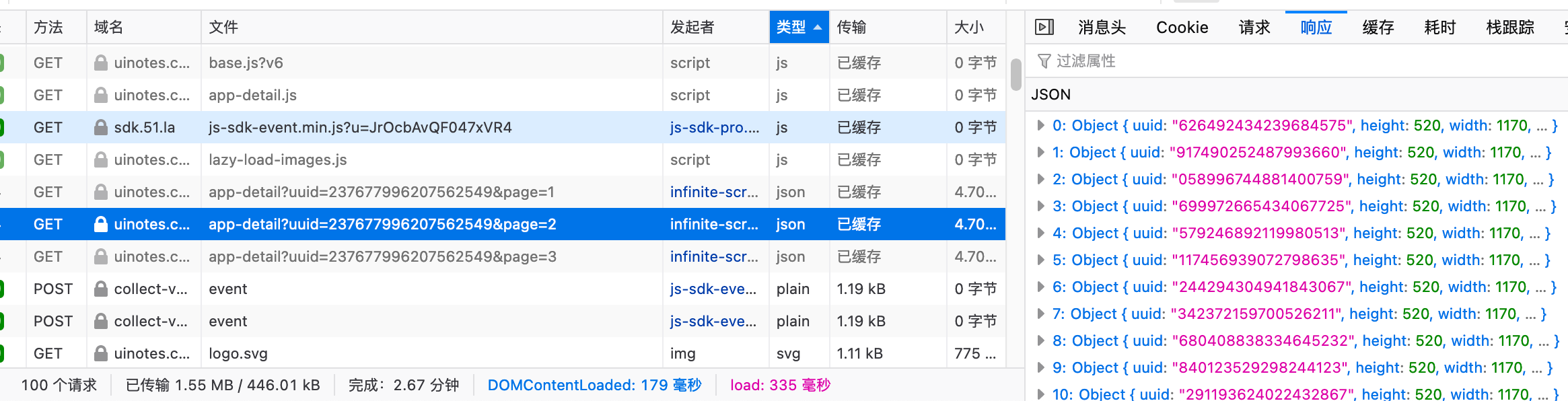Click lock icon on lazy-load-images.js row
Image resolution: width=1568 pixels, height=401 pixels.
[101, 159]
